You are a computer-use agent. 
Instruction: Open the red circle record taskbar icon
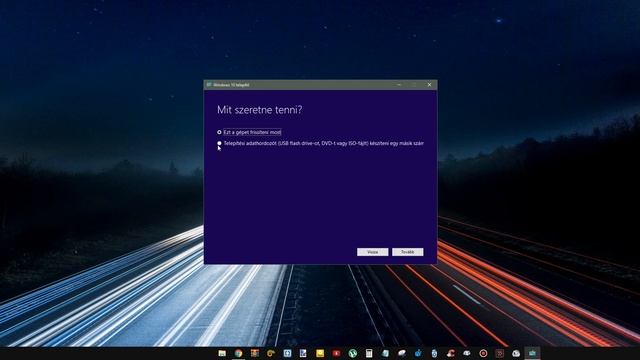point(483,353)
